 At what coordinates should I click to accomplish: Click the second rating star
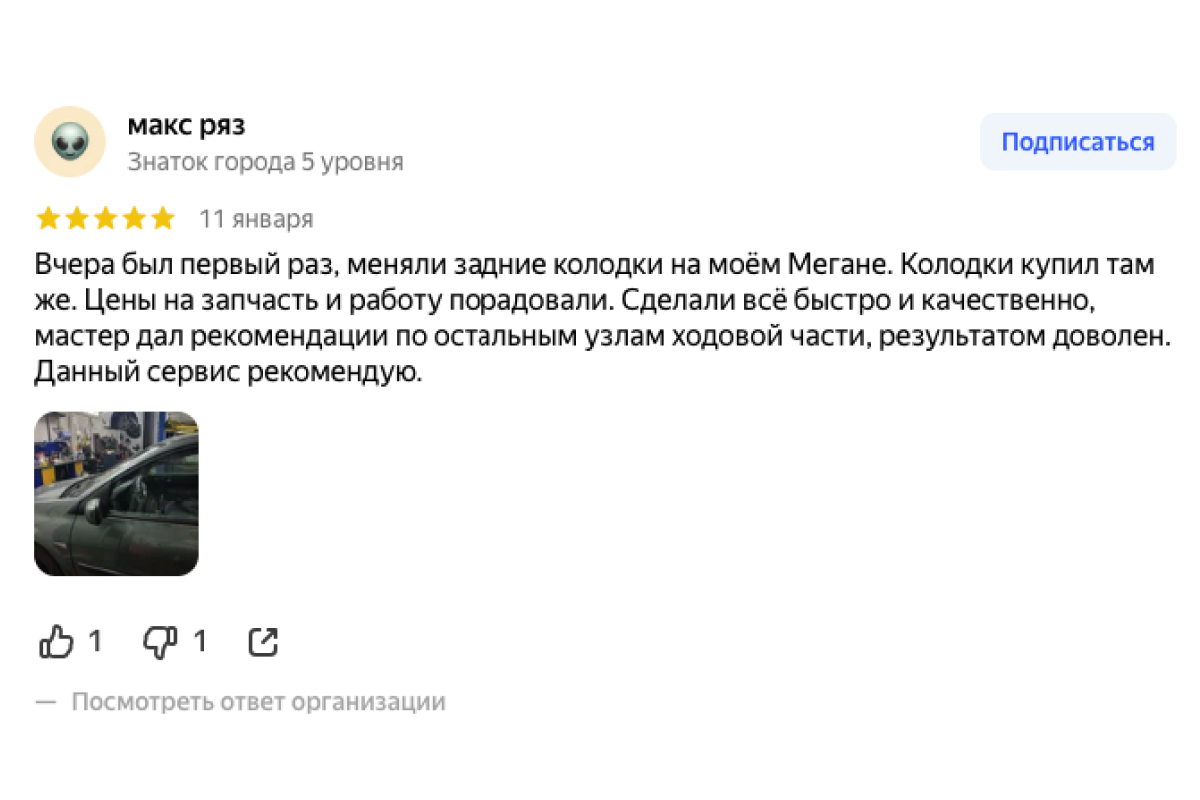click(76, 219)
